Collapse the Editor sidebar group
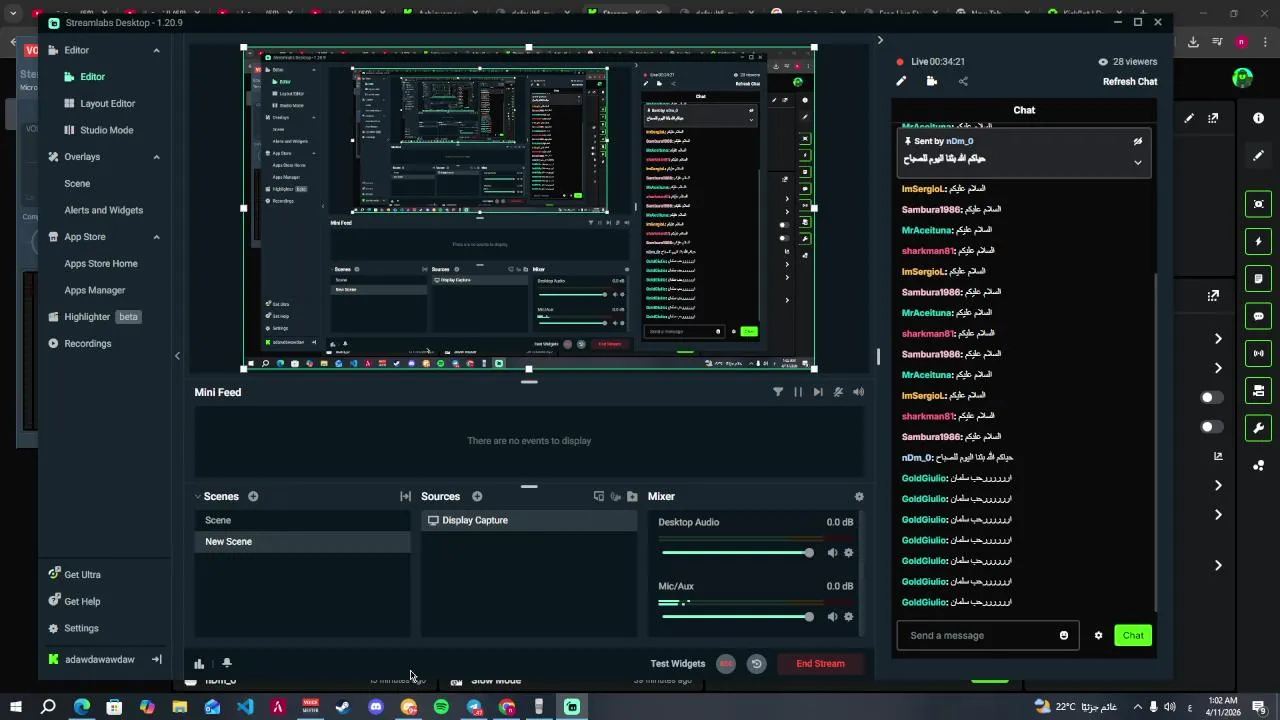The height and width of the screenshot is (720, 1280). coord(156,50)
